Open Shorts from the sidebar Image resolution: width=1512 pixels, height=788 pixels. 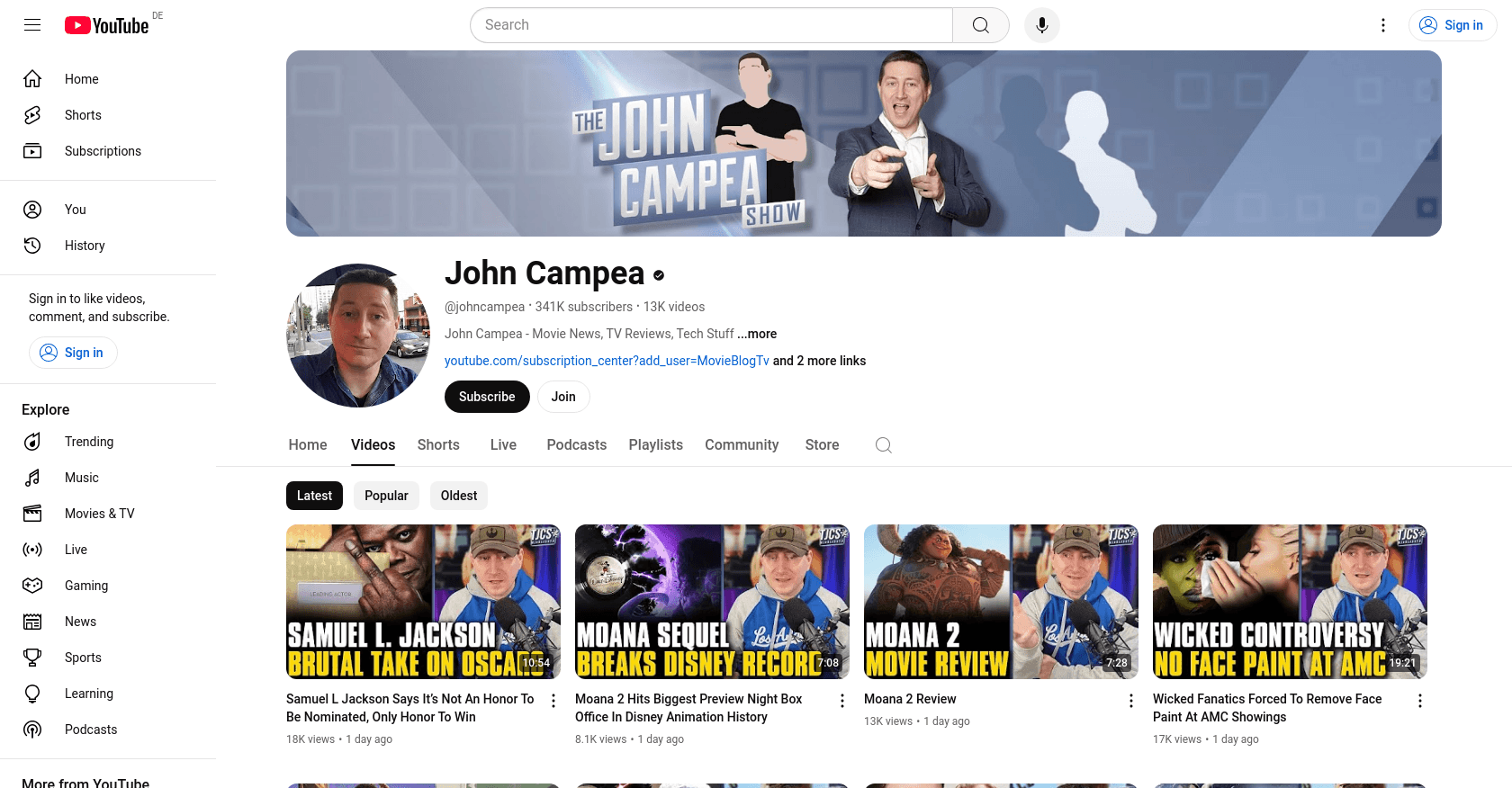coord(83,115)
